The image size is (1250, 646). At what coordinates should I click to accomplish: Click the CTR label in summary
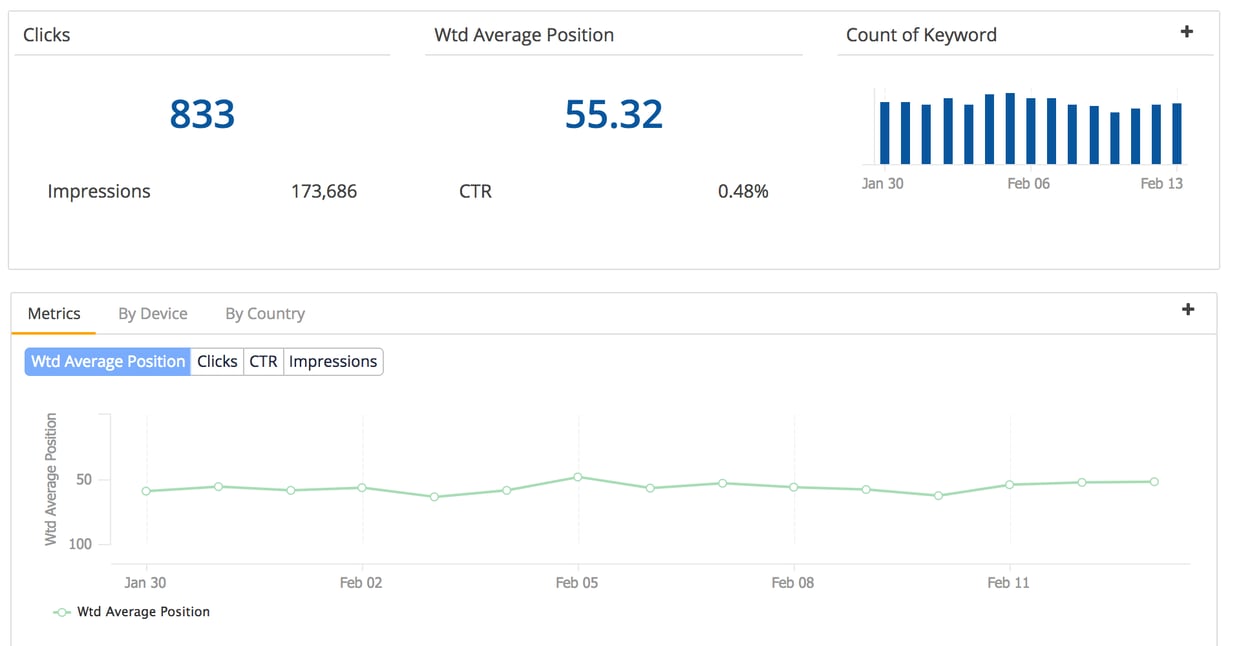coord(476,191)
